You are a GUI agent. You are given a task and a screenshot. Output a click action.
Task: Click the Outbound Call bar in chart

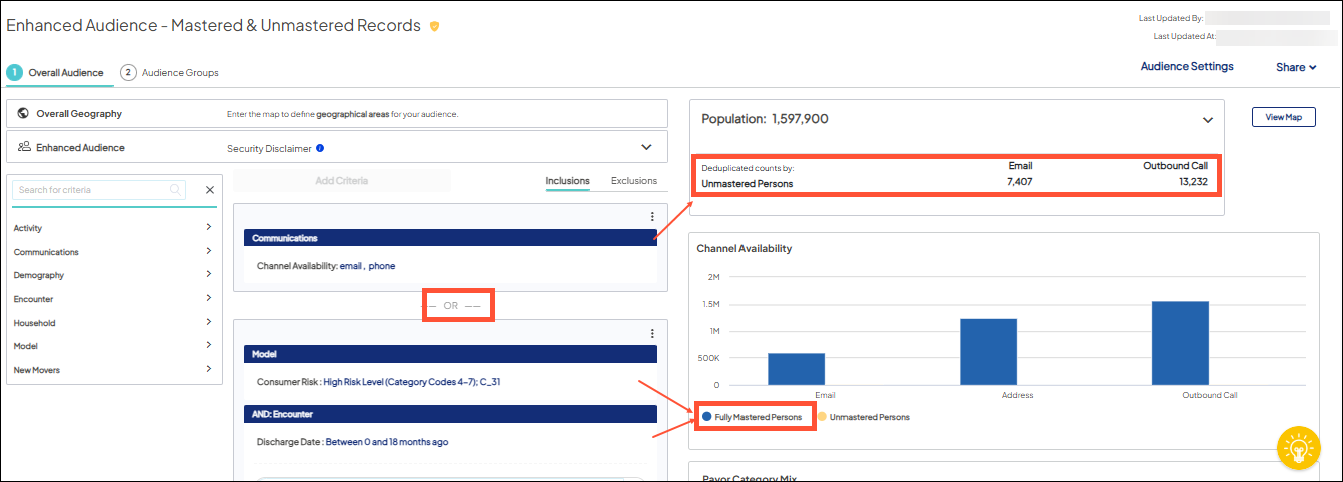coord(1180,343)
